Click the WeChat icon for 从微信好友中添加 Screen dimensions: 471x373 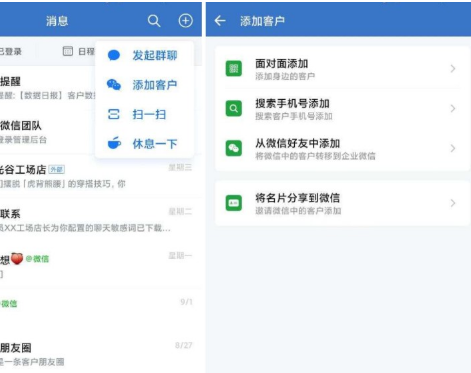pos(234,148)
